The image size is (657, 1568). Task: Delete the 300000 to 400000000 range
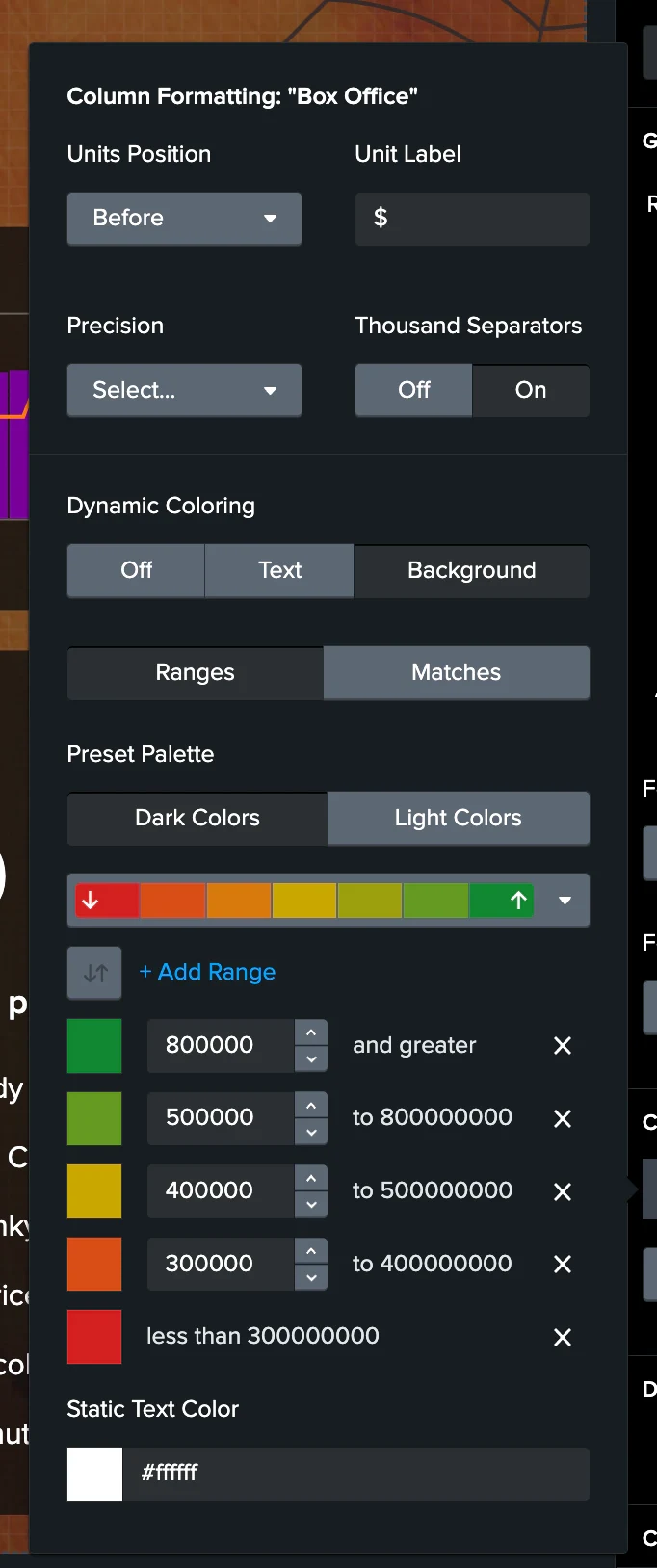[563, 1264]
